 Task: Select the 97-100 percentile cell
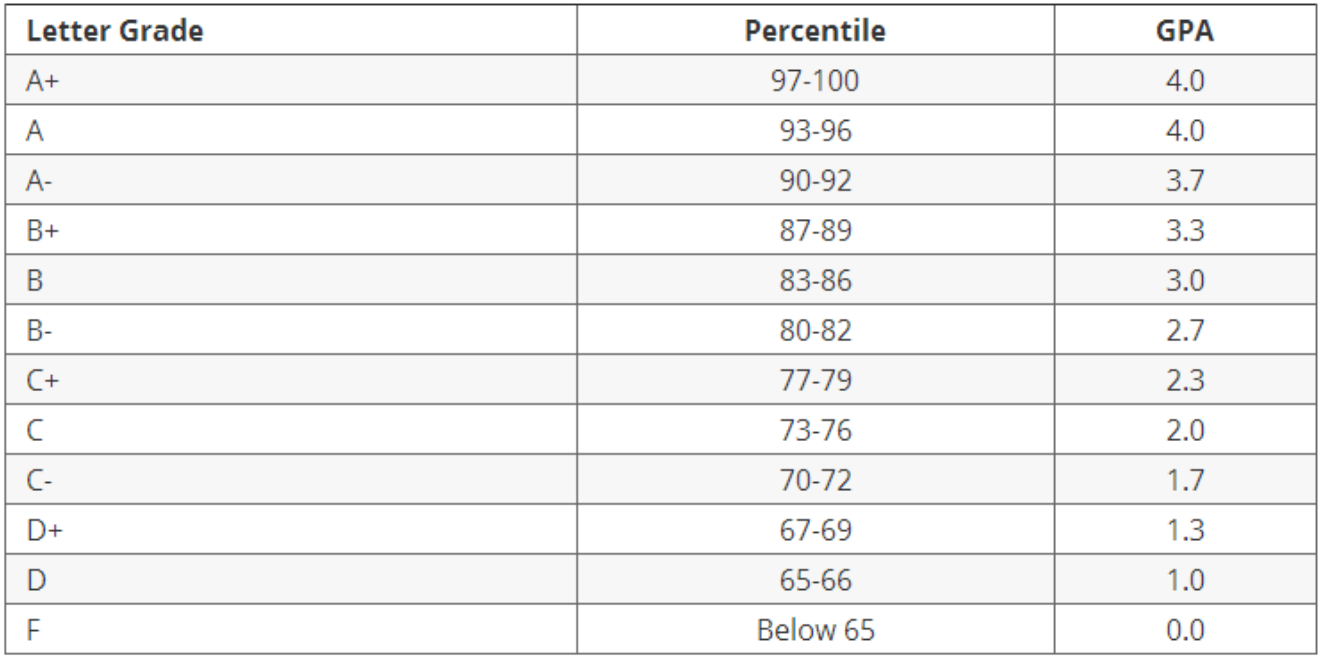(815, 81)
